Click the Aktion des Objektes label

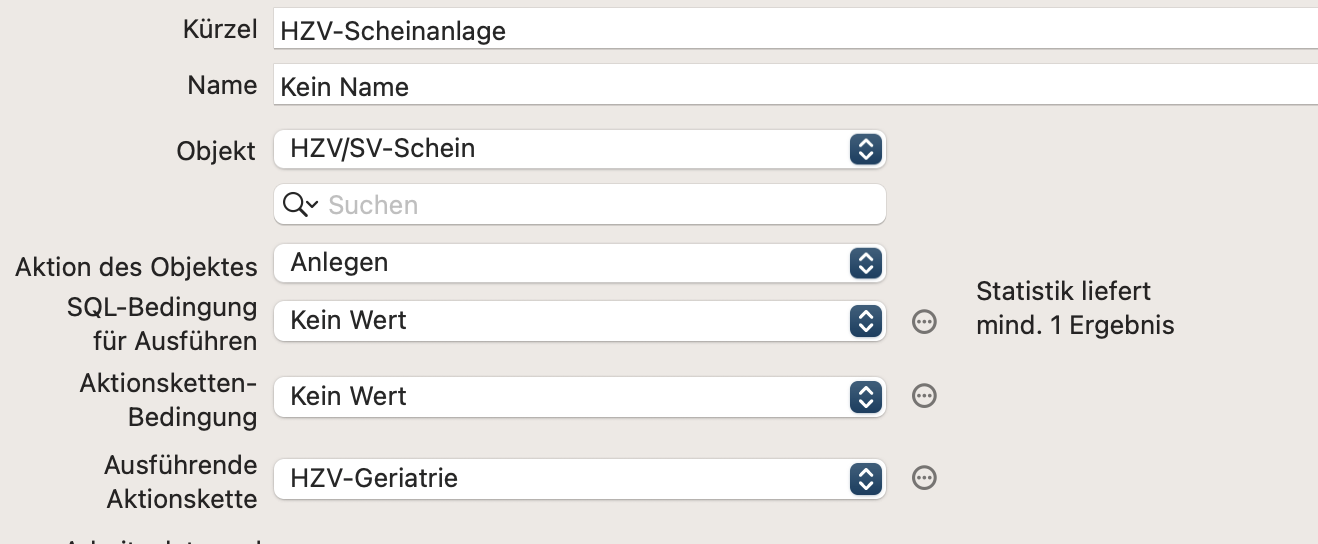tap(136, 267)
